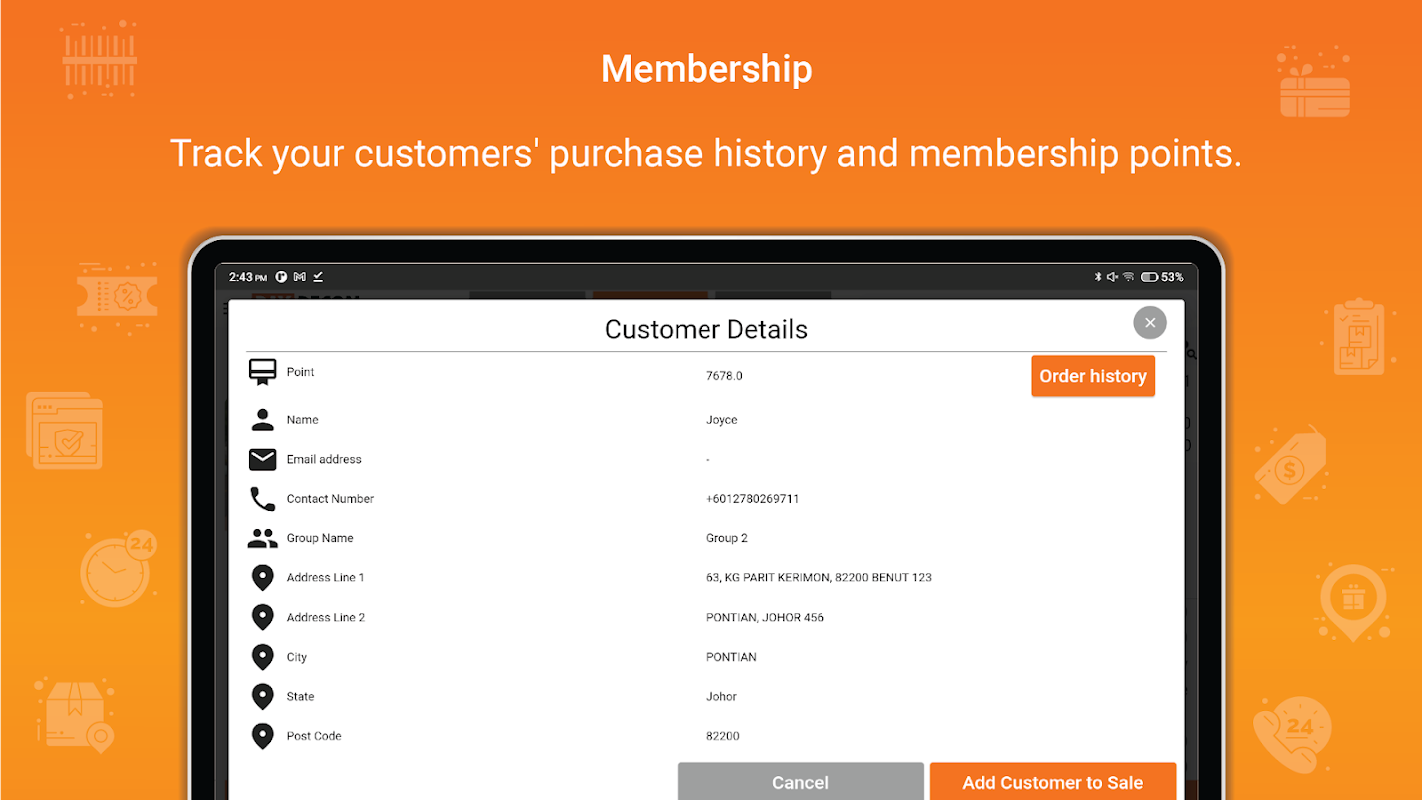The height and width of the screenshot is (800, 1422).
Task: Click the phone icon beside Contact Number
Action: pos(262,499)
